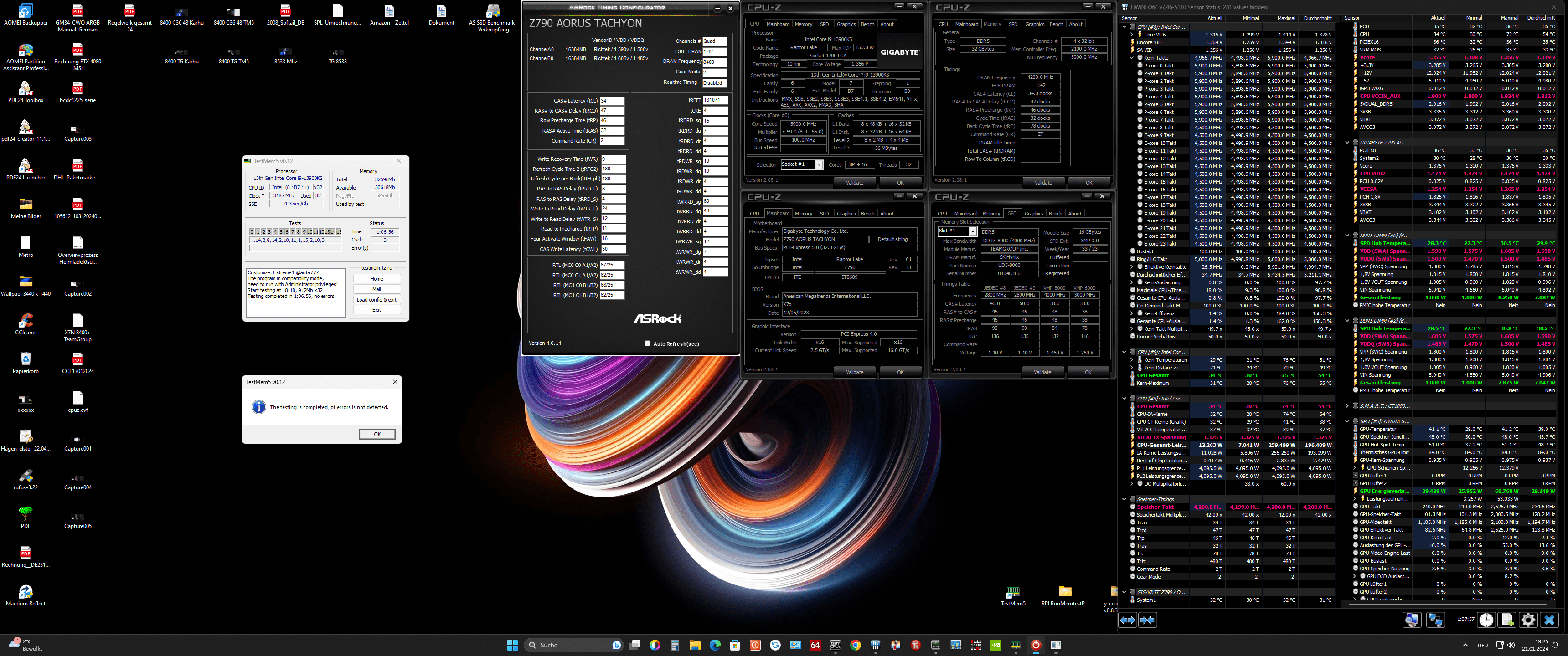Open Mainboard tab in top-right CPU-Z
The image size is (1568, 656).
[967, 24]
